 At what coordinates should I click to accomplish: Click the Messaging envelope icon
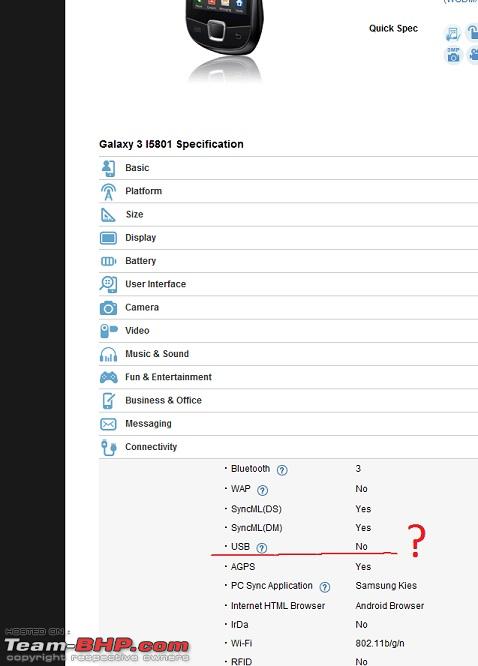(x=108, y=424)
